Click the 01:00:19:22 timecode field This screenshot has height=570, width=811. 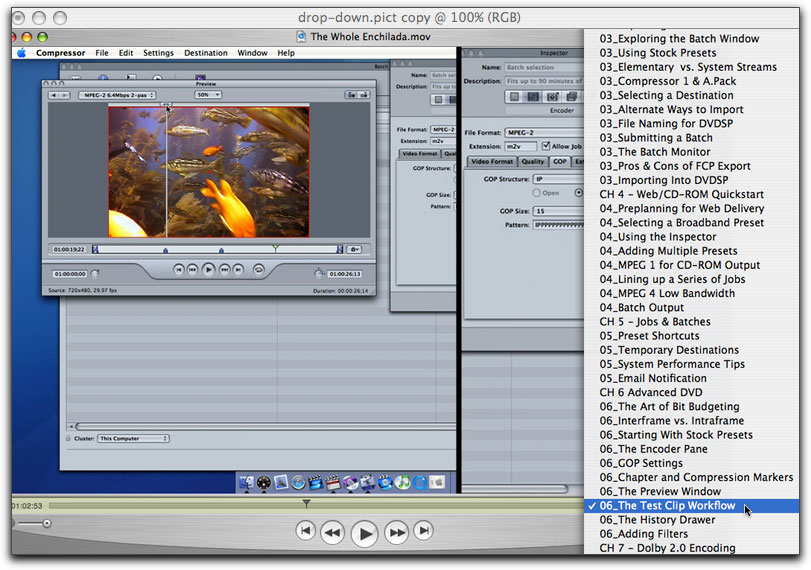pyautogui.click(x=68, y=249)
